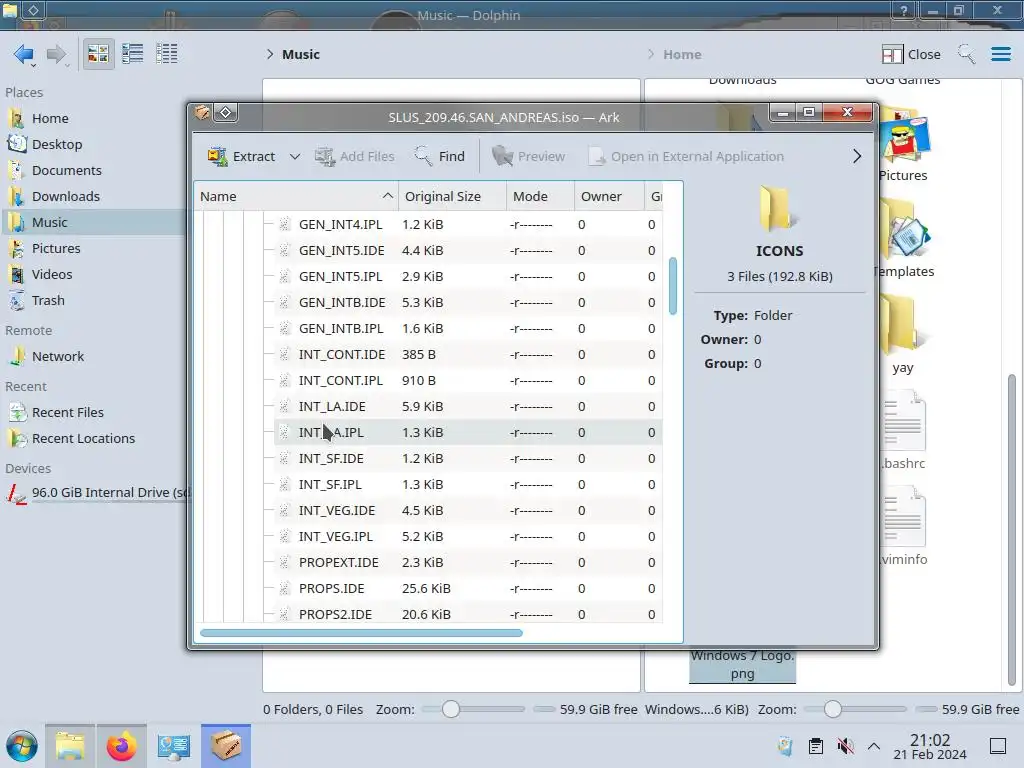The height and width of the screenshot is (768, 1024).
Task: Select the INT_CONT.IDE file row
Action: pos(468,355)
